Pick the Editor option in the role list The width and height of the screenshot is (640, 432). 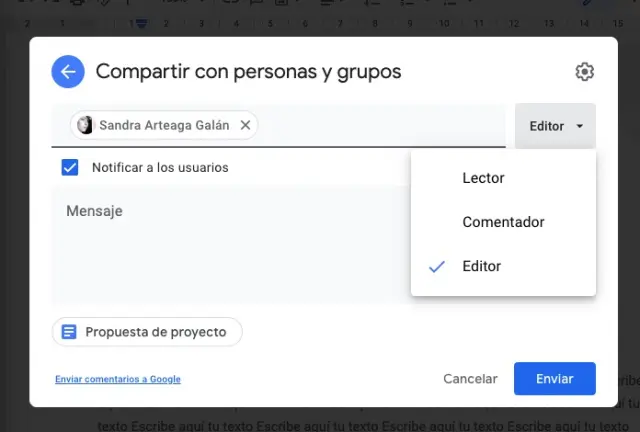pos(482,266)
